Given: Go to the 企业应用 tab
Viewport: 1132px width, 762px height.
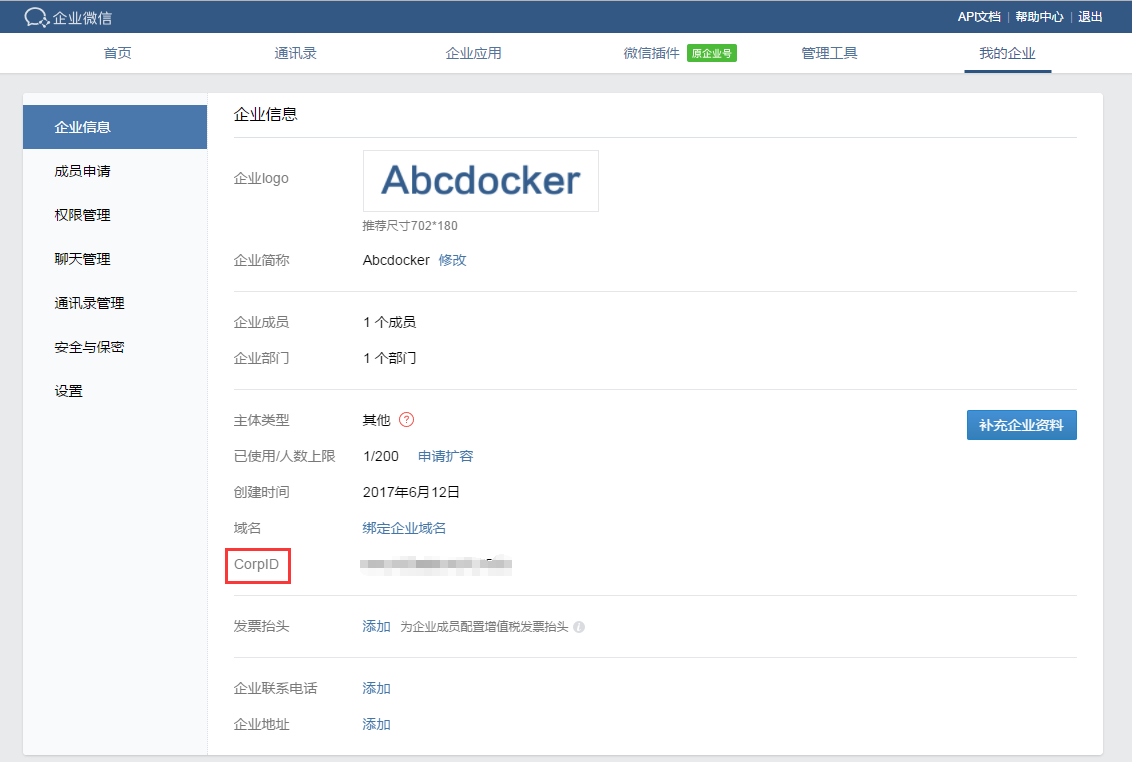Looking at the screenshot, I should (473, 54).
